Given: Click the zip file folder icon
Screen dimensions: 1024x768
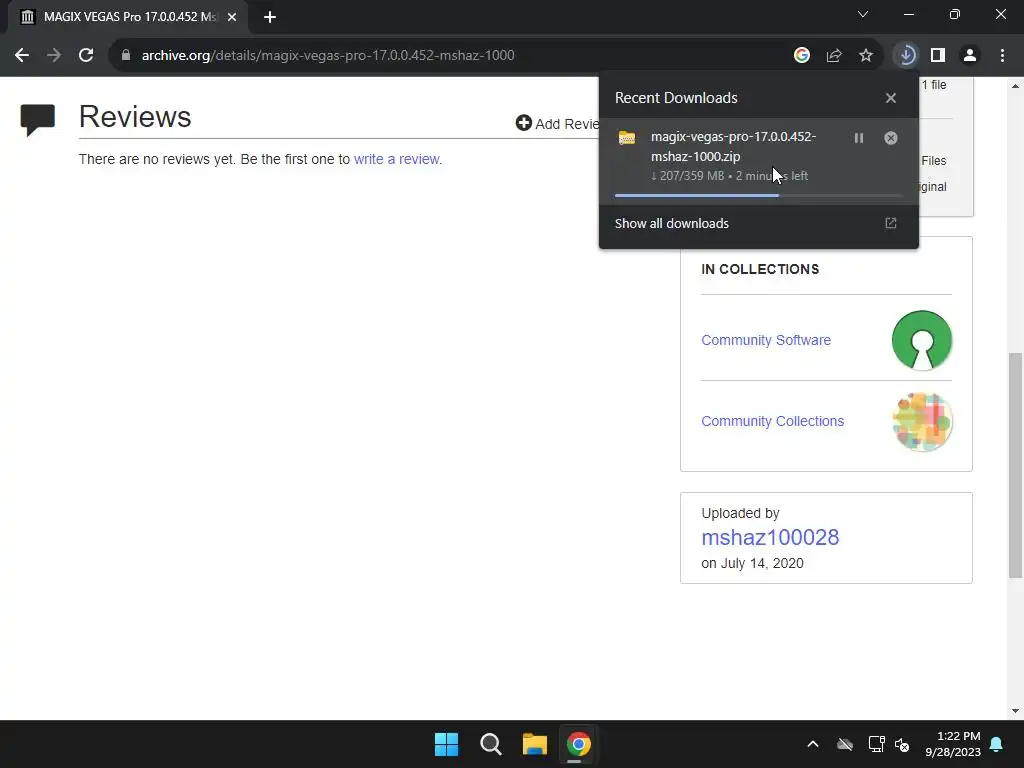Looking at the screenshot, I should pos(627,138).
